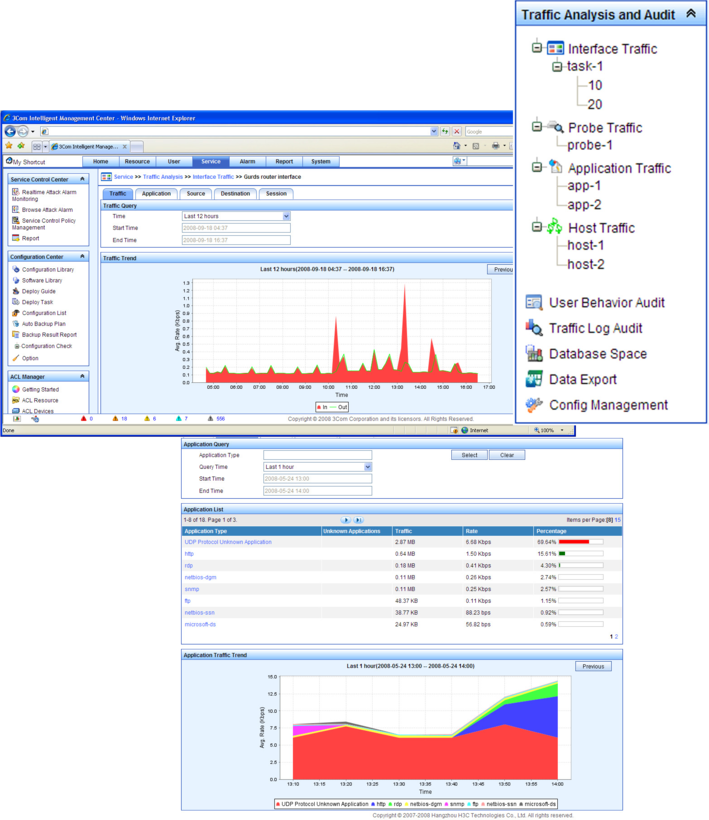Click the Probe Traffic magnifier icon
The width and height of the screenshot is (709, 820).
pyautogui.click(x=555, y=127)
